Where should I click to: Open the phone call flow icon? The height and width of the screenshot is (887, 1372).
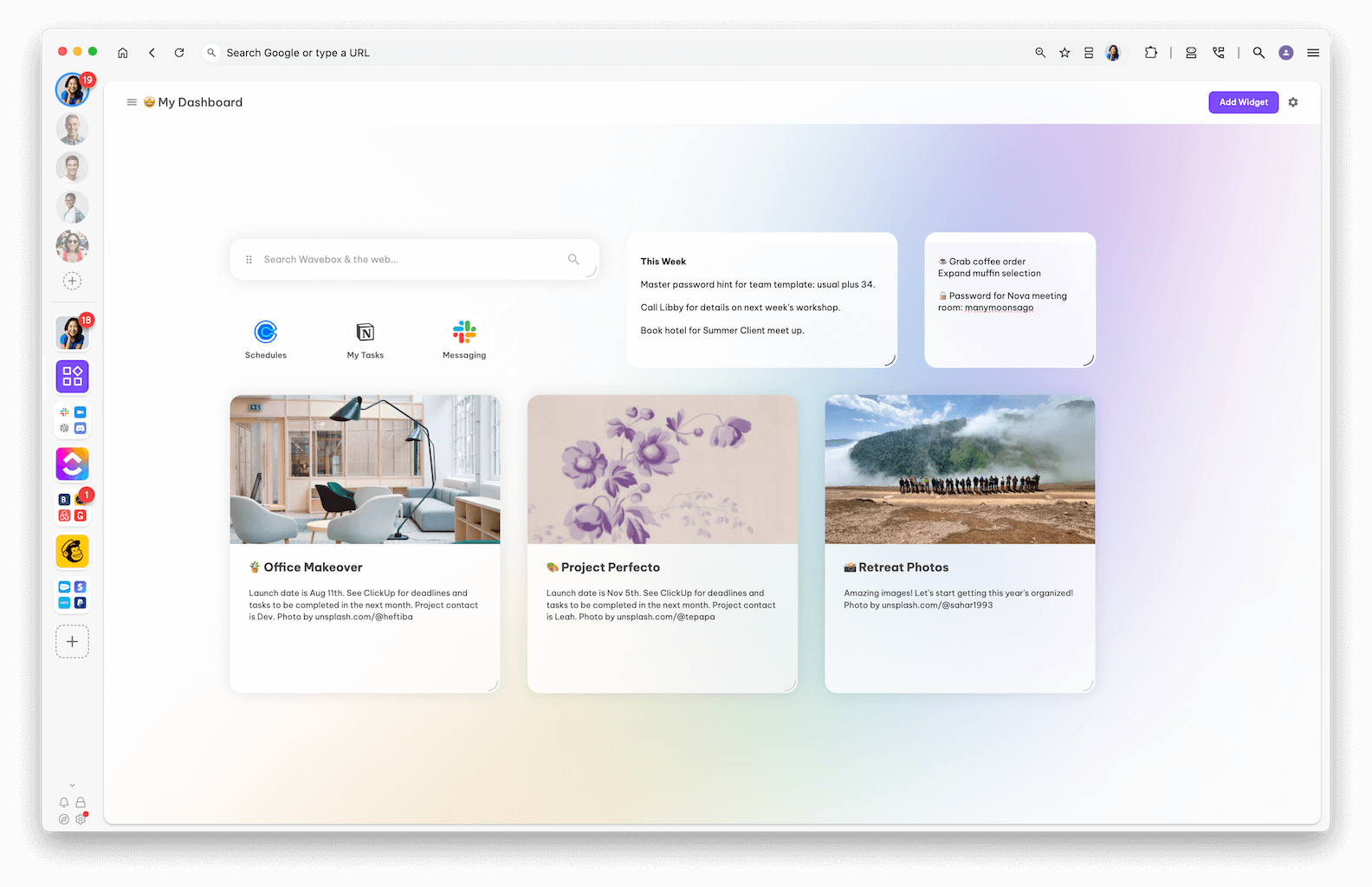(1219, 53)
